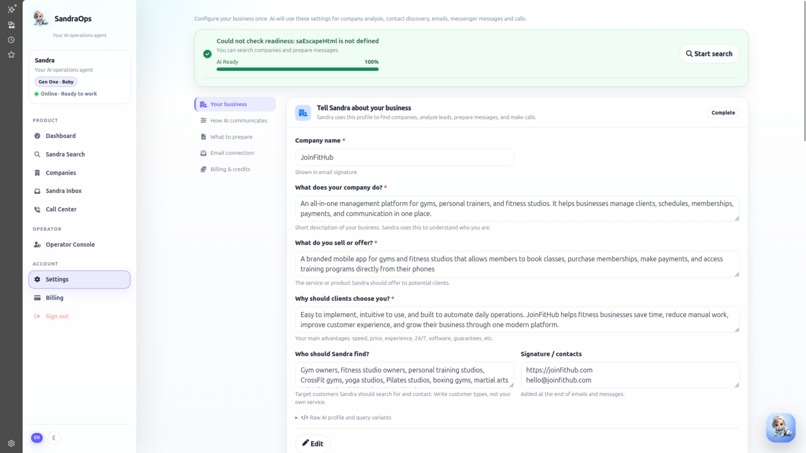
Task: Click the AI Ready progress bar
Action: (x=297, y=69)
